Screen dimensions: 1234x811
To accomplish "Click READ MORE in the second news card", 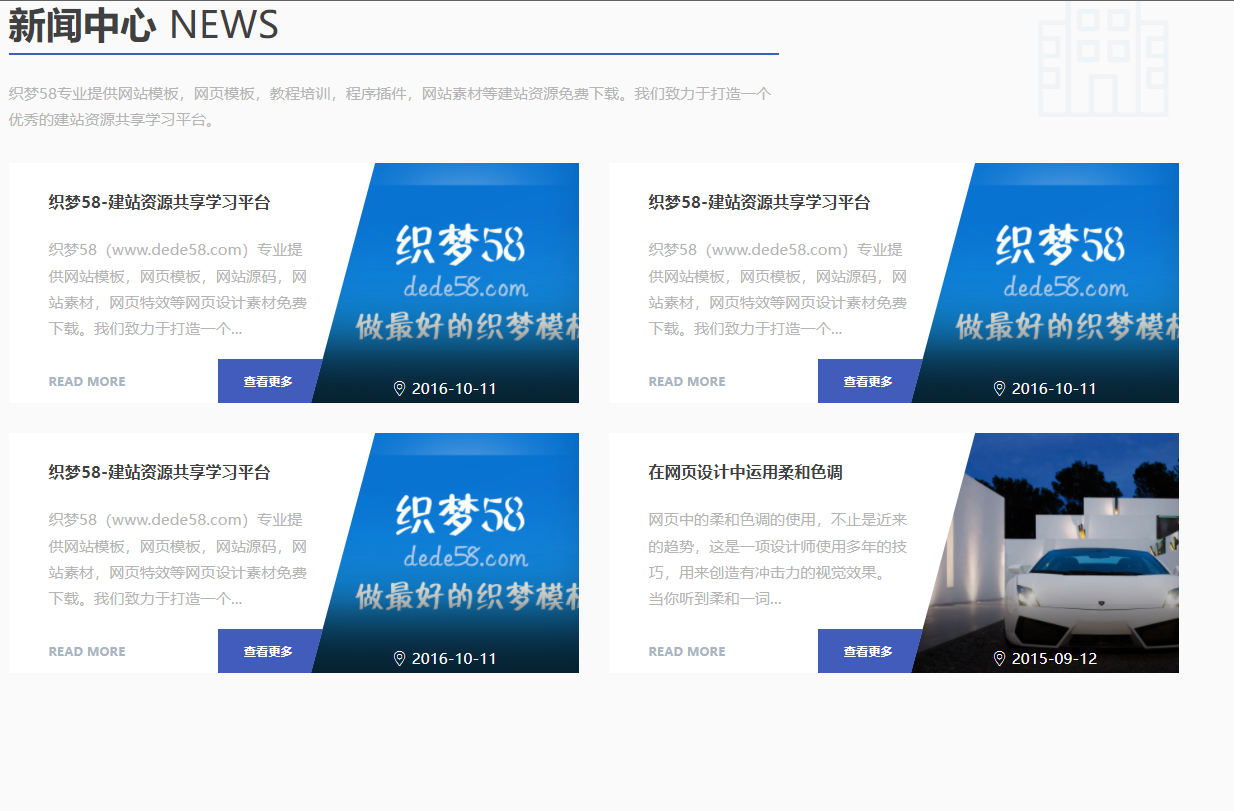I will click(687, 381).
